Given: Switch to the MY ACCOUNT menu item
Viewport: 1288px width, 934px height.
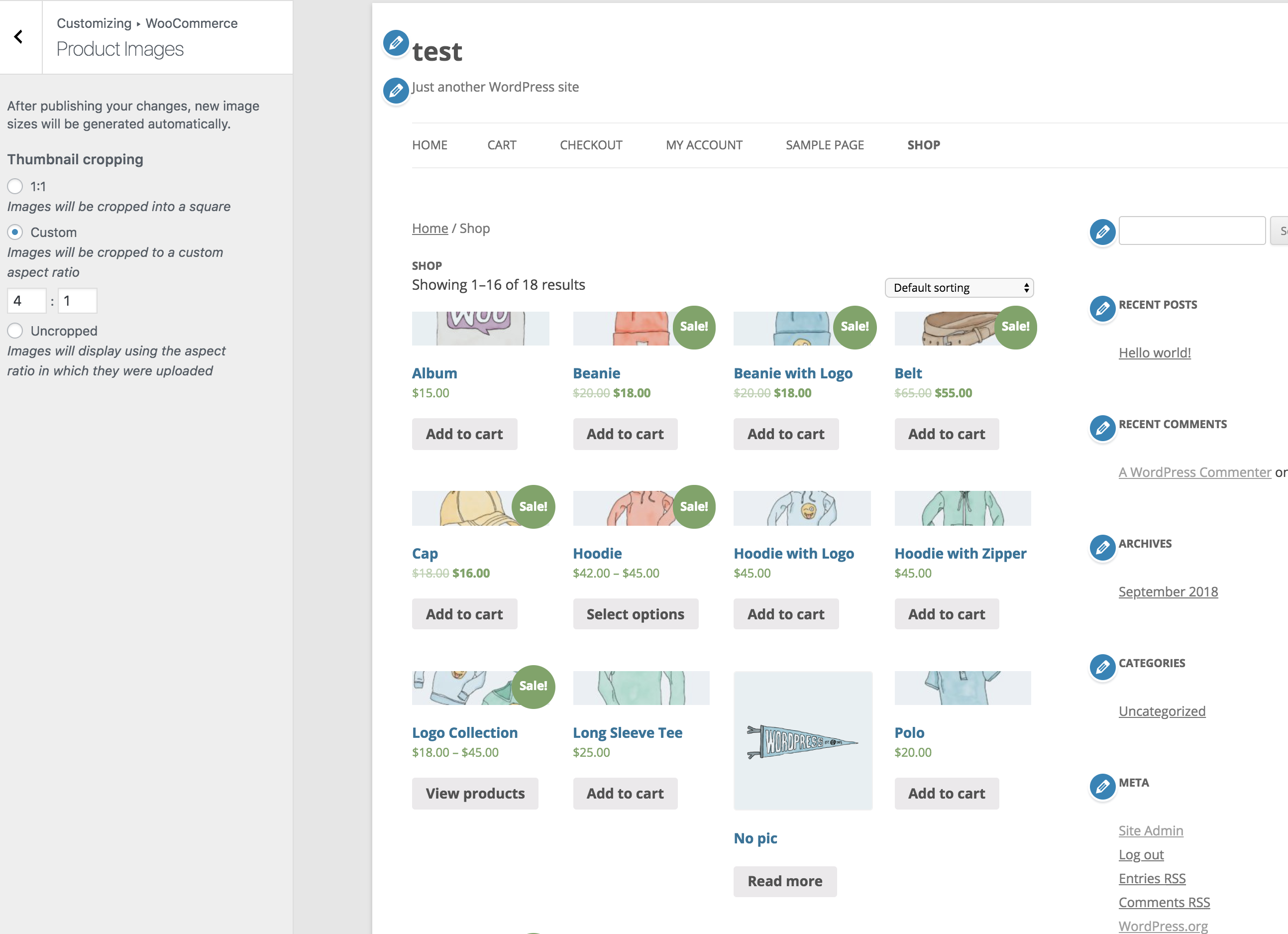Looking at the screenshot, I should pyautogui.click(x=704, y=145).
